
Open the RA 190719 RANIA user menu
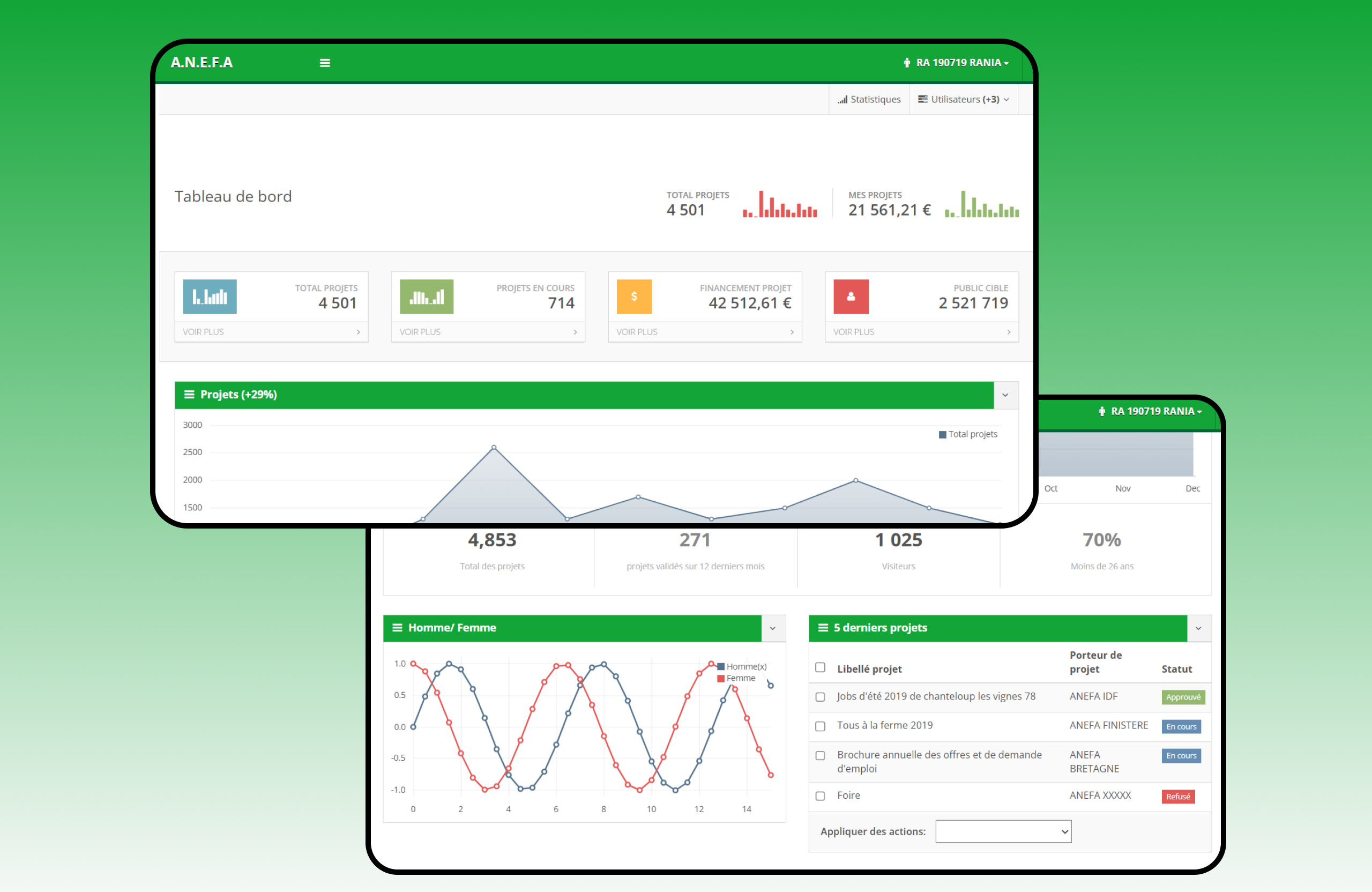click(957, 63)
